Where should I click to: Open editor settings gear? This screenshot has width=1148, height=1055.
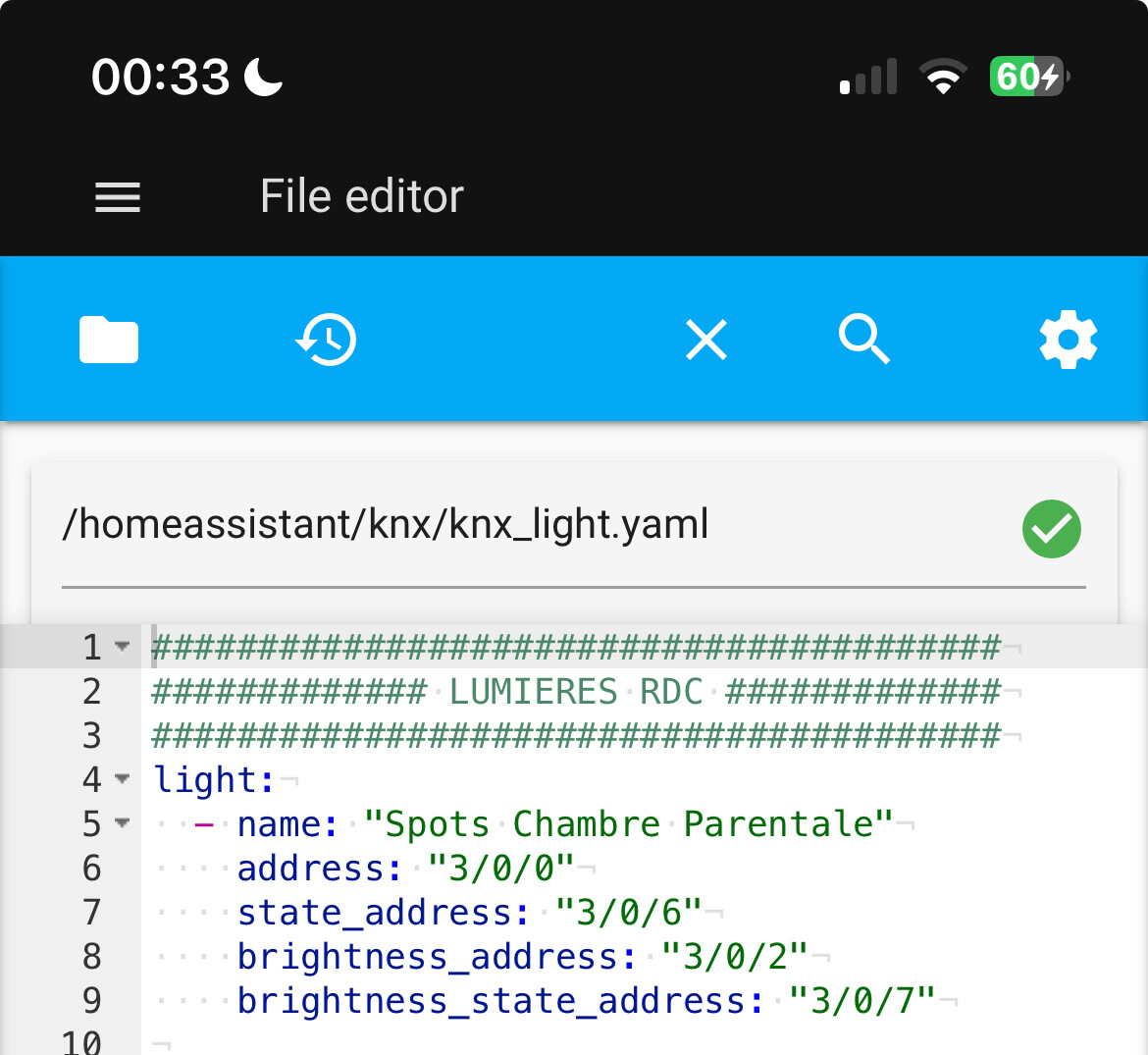coord(1068,341)
